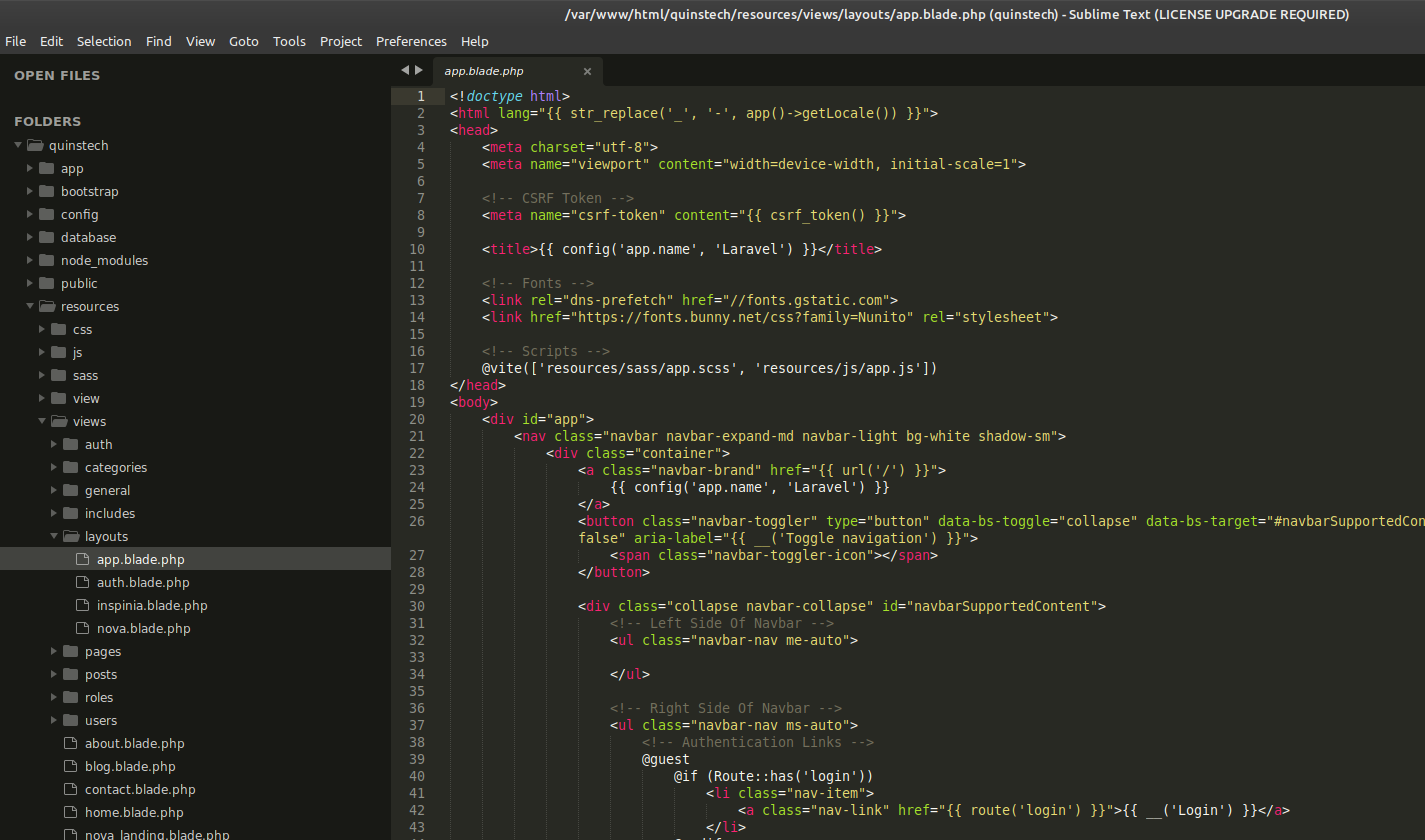Open the File menu
Image resolution: width=1425 pixels, height=840 pixels.
click(x=15, y=41)
